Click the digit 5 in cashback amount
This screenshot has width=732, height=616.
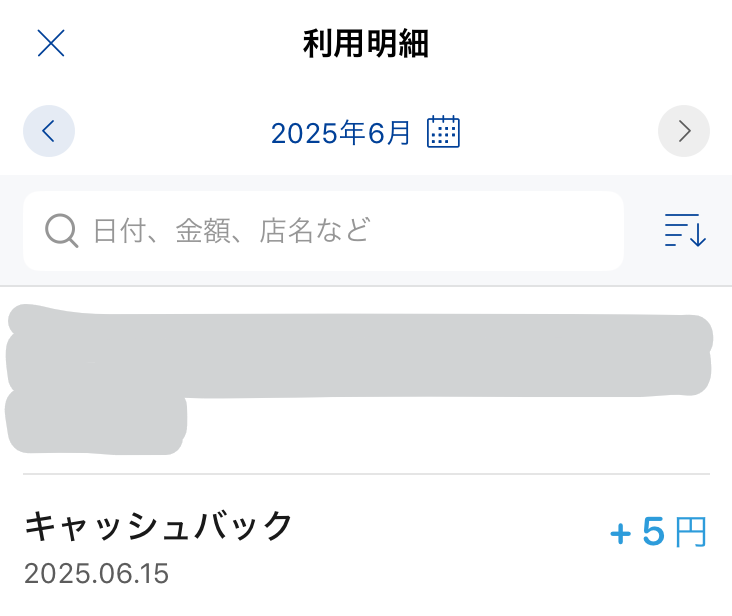(x=653, y=533)
